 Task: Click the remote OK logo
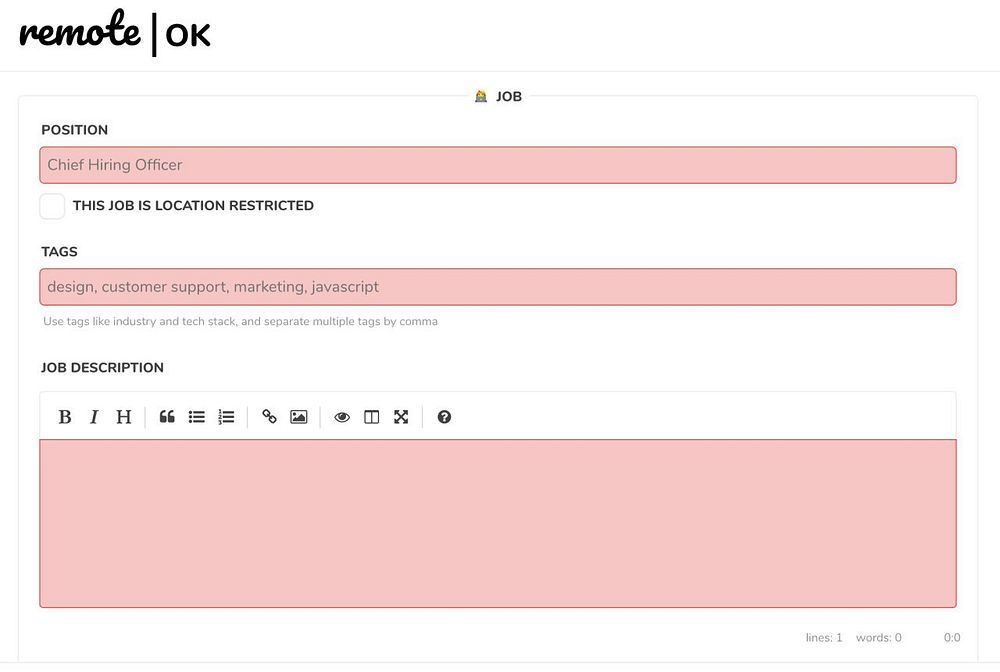[115, 32]
